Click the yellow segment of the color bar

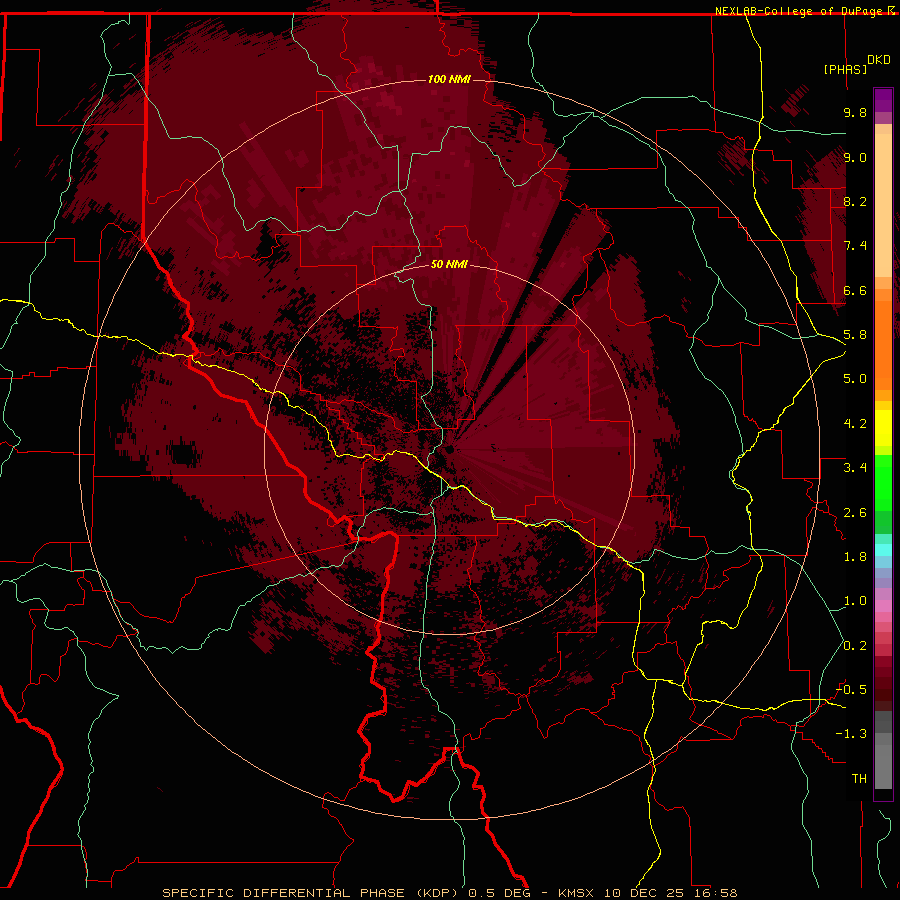point(883,428)
